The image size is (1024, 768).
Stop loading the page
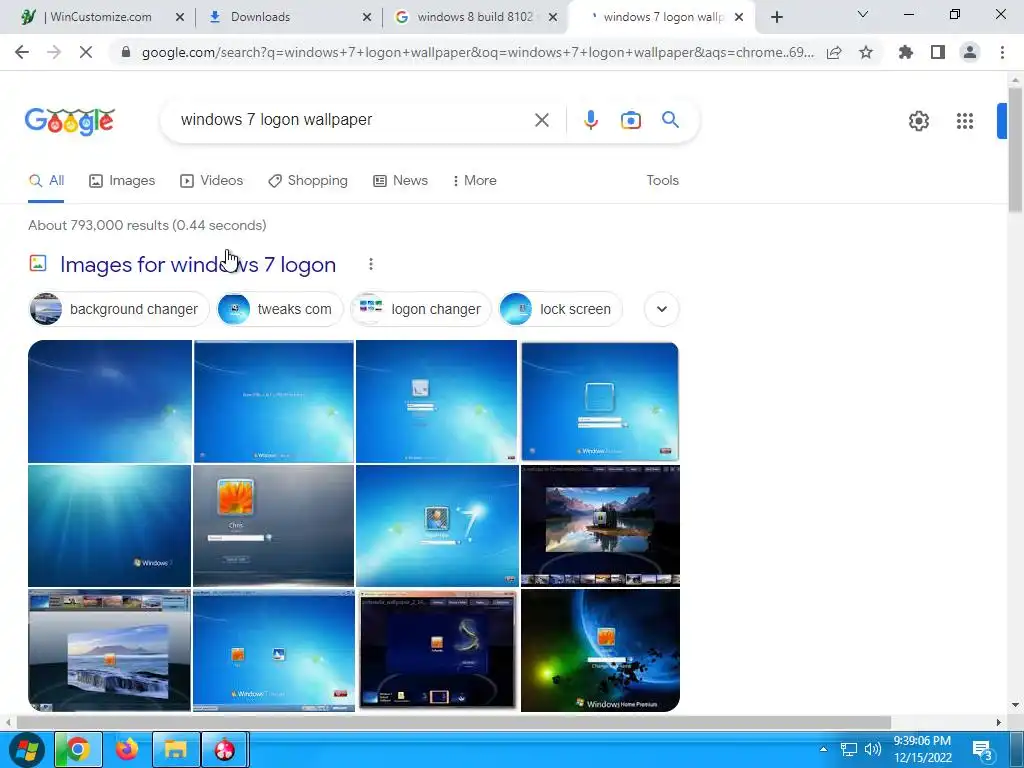tap(86, 52)
